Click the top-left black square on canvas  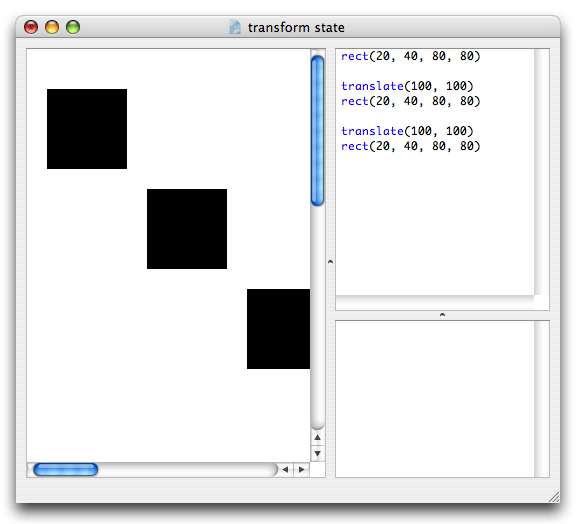point(87,129)
